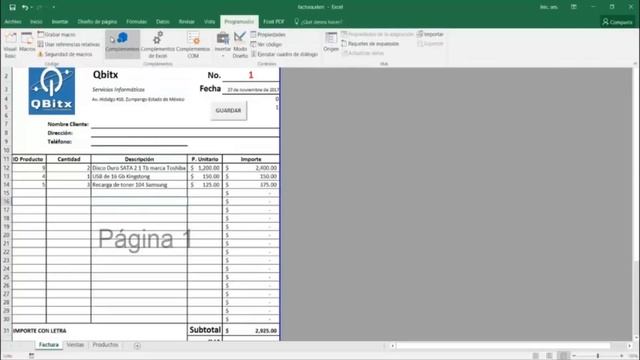Image resolution: width=640 pixels, height=360 pixels.
Task: Switch to the Vista tab
Action: click(x=209, y=22)
